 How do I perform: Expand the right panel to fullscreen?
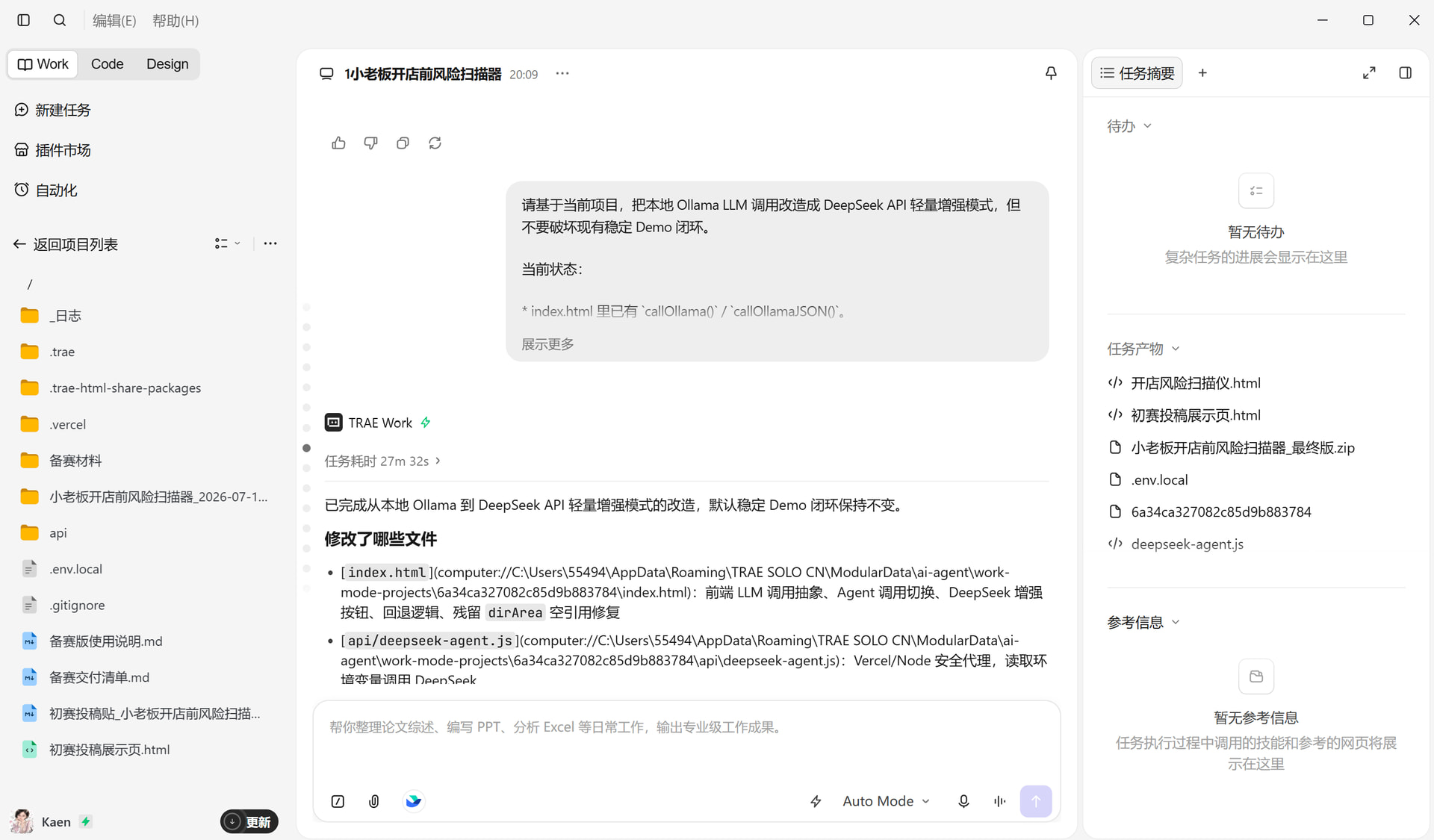click(1369, 73)
